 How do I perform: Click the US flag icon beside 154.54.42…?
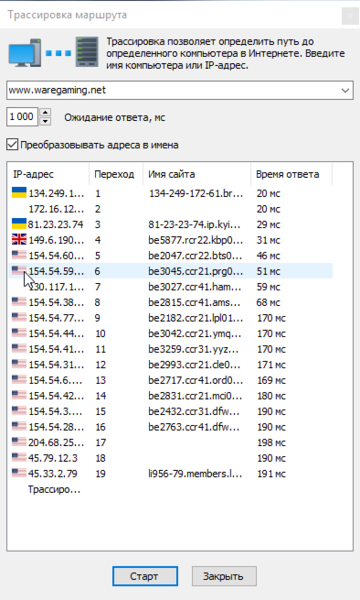coord(19,395)
